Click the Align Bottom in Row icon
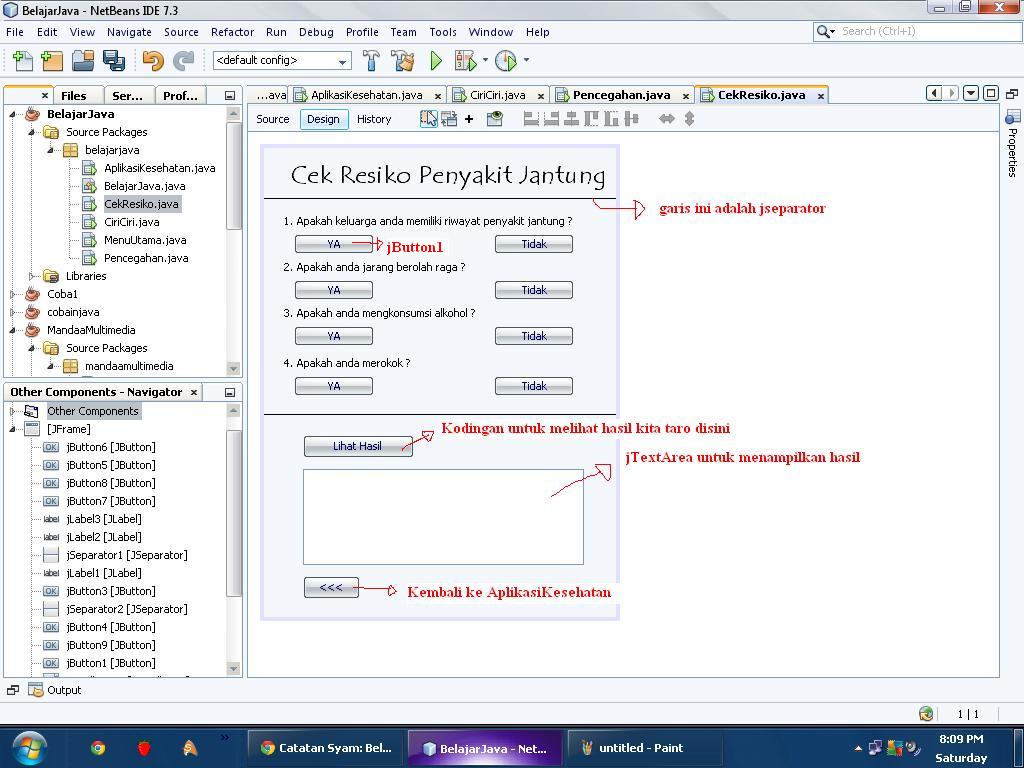Image resolution: width=1024 pixels, height=768 pixels. point(611,119)
